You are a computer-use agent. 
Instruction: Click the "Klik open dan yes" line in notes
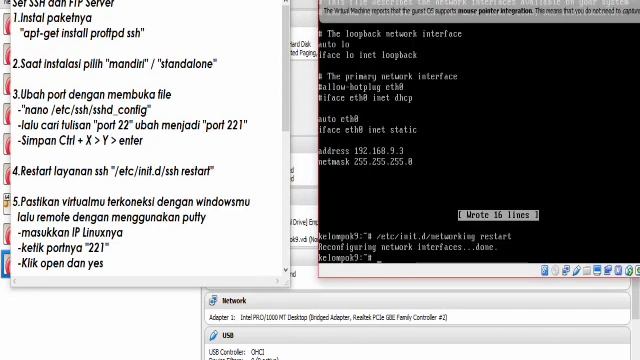point(60,263)
